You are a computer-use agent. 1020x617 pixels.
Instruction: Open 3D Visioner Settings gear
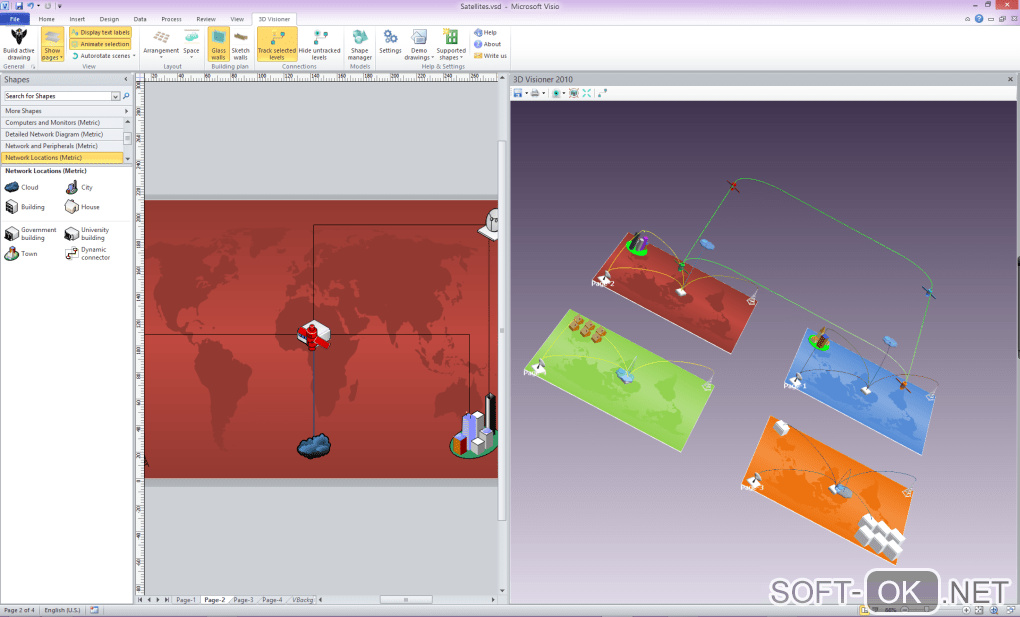click(x=390, y=38)
